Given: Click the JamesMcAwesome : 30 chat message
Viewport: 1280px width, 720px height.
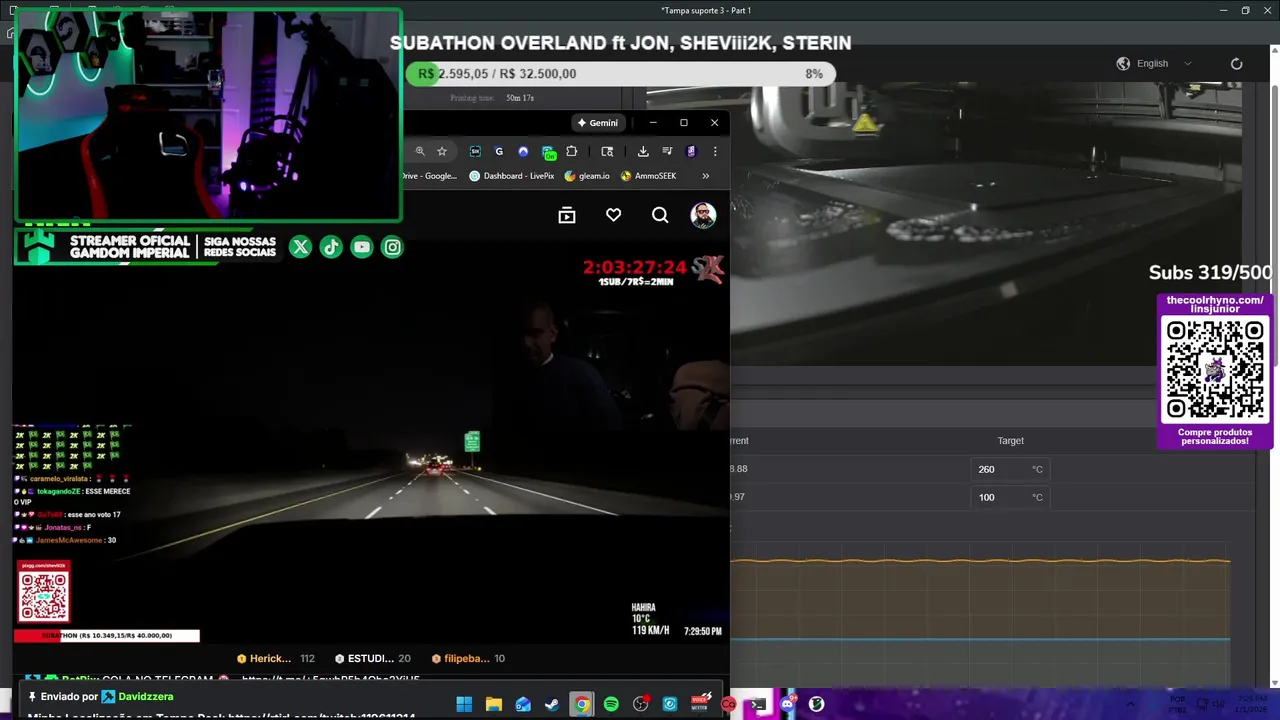Looking at the screenshot, I should pyautogui.click(x=66, y=540).
